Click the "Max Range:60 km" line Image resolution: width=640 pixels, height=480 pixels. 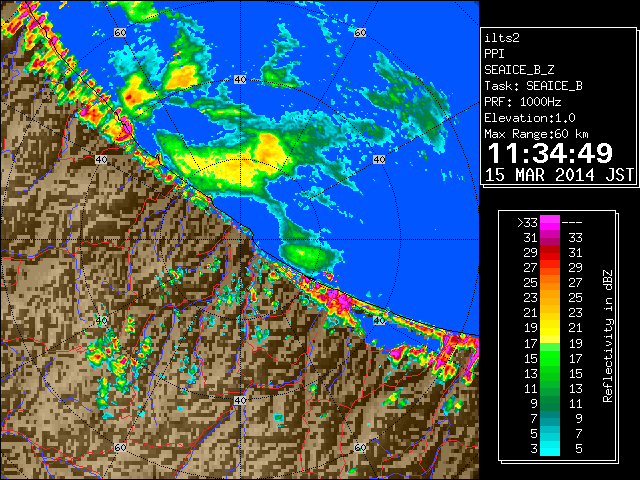coord(536,134)
